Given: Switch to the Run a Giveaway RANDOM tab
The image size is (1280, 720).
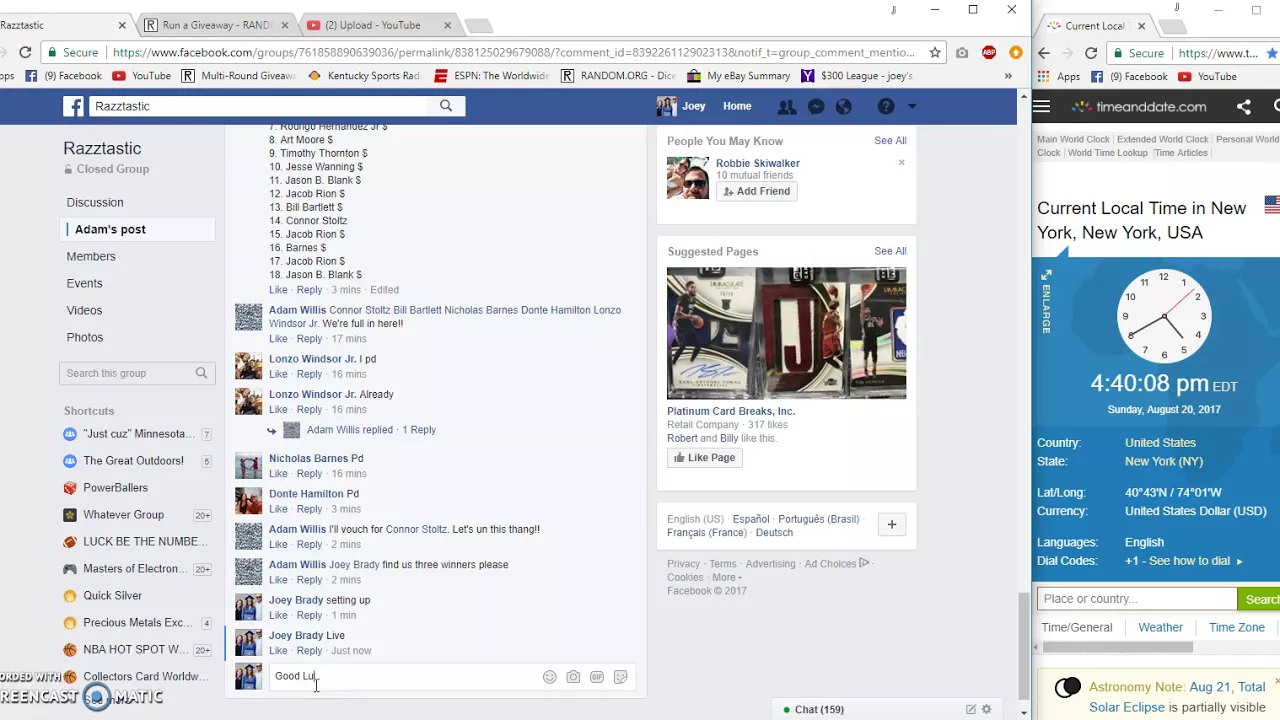Looking at the screenshot, I should (x=215, y=25).
